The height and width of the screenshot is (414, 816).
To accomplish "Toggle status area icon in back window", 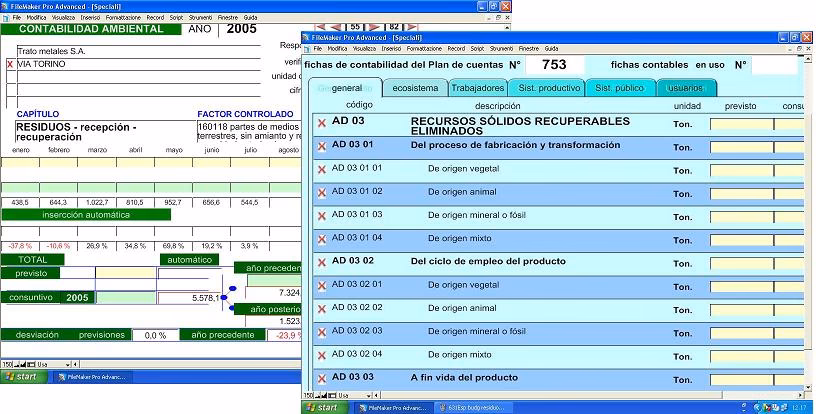I will click(31, 365).
